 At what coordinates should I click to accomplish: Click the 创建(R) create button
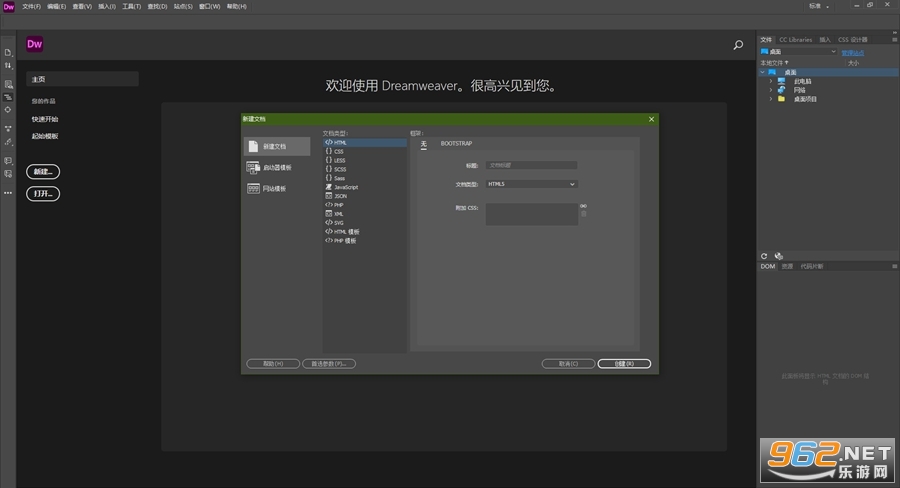pyautogui.click(x=624, y=363)
